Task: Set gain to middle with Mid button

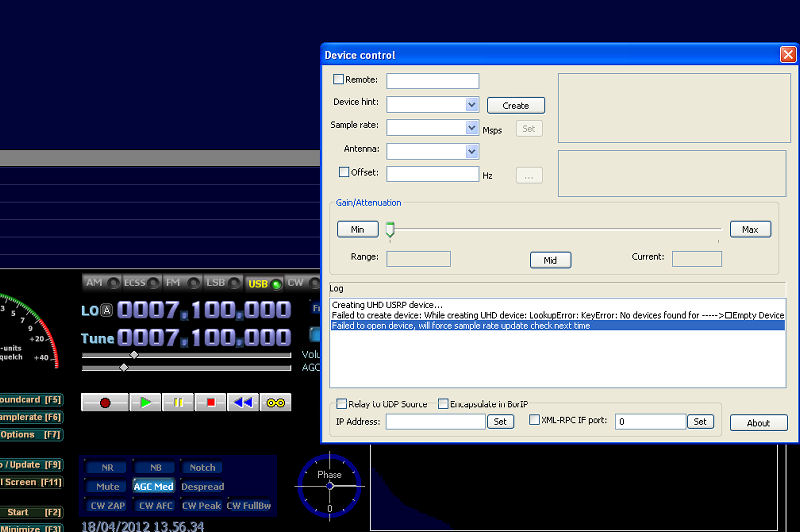Action: click(550, 260)
